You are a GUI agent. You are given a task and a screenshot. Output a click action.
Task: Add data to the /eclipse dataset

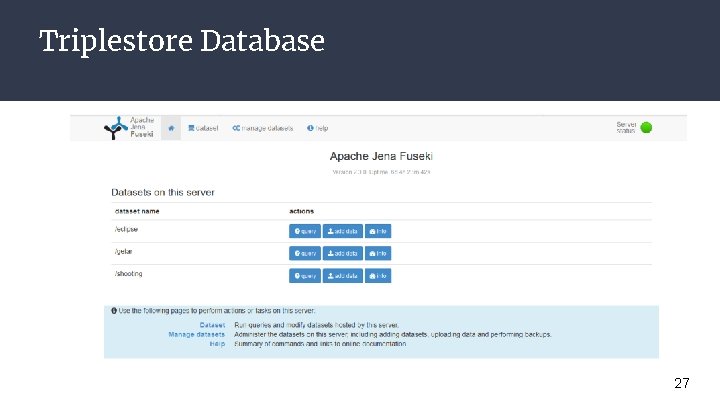[x=343, y=231]
